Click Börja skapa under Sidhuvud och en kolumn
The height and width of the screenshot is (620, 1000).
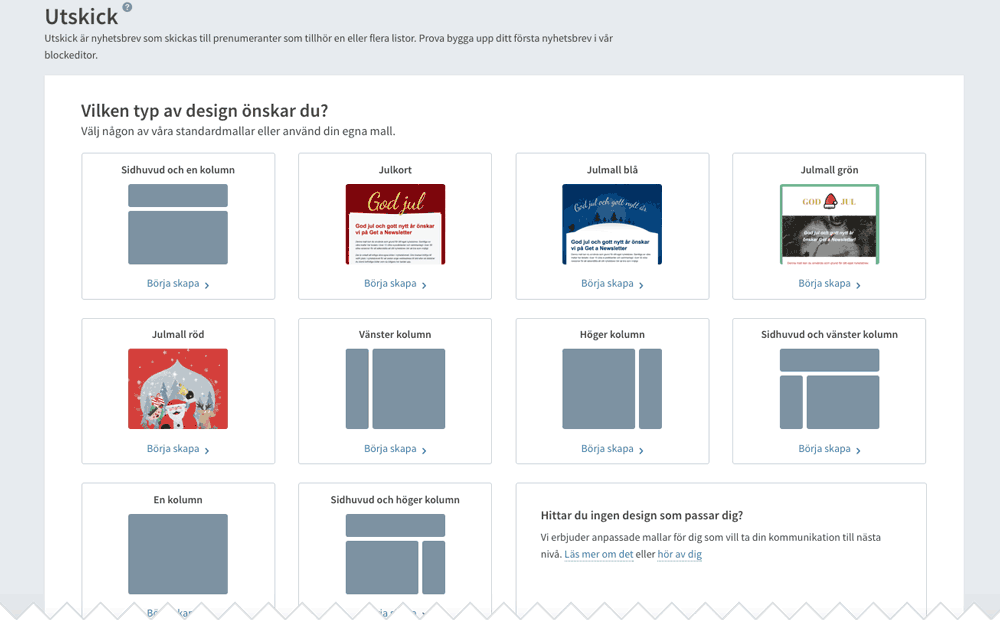click(178, 283)
